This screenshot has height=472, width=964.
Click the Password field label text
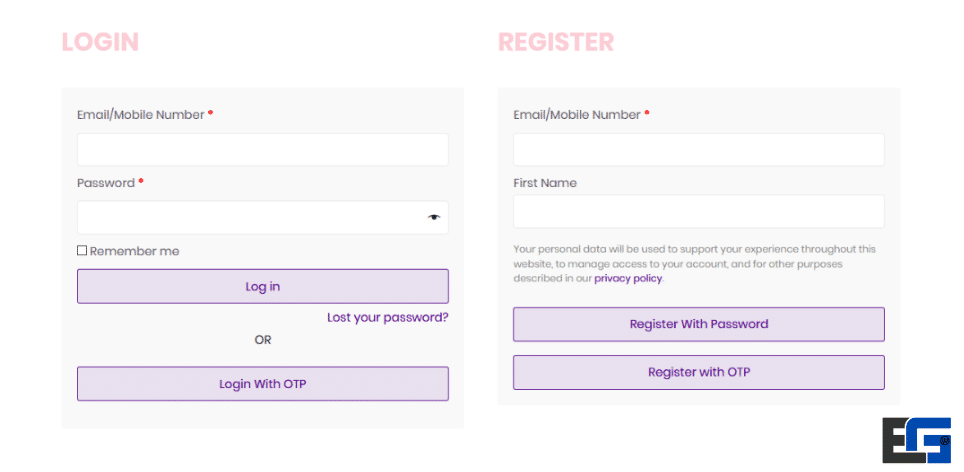coord(106,183)
